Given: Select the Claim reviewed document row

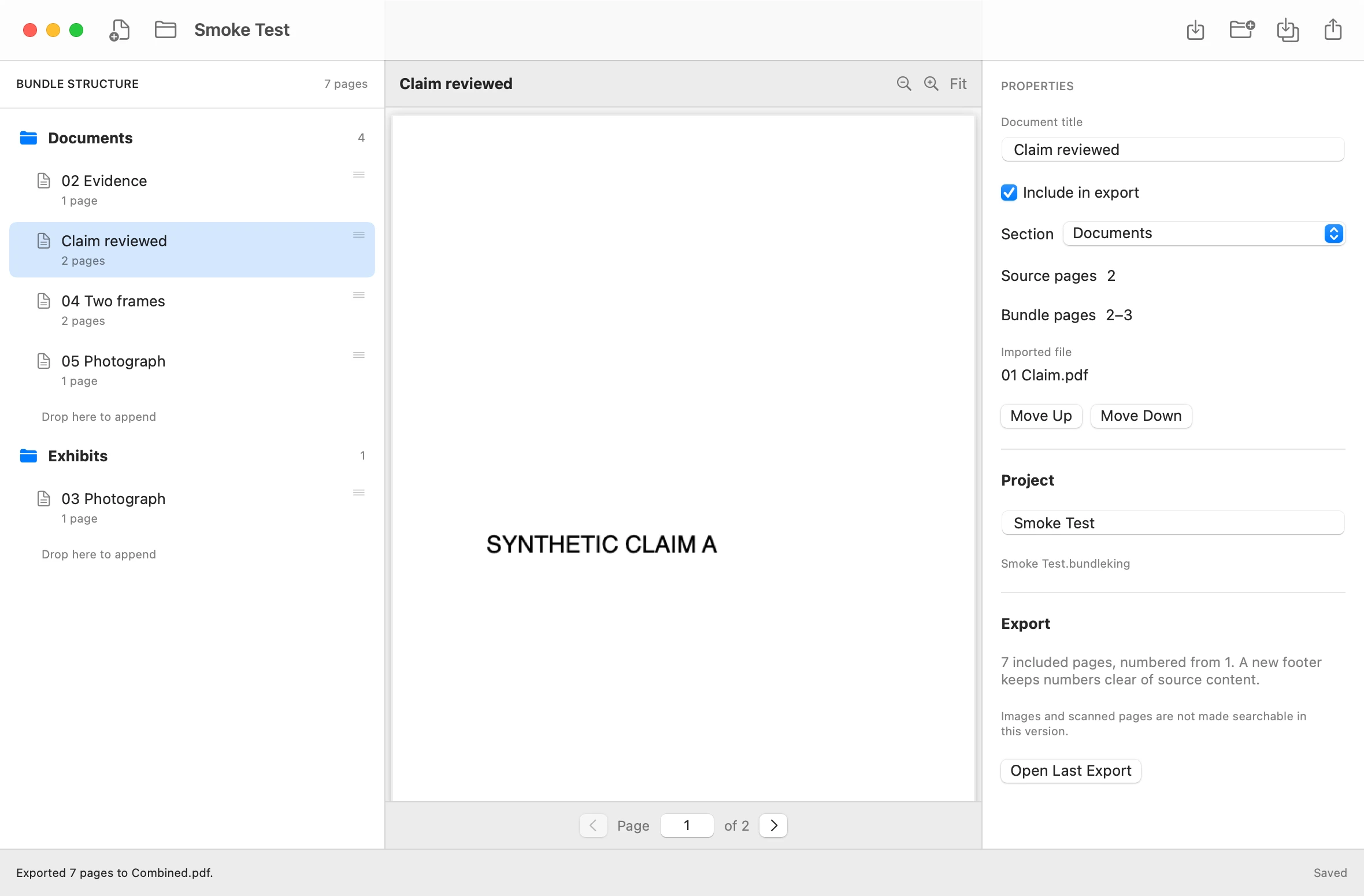Looking at the screenshot, I should 192,250.
